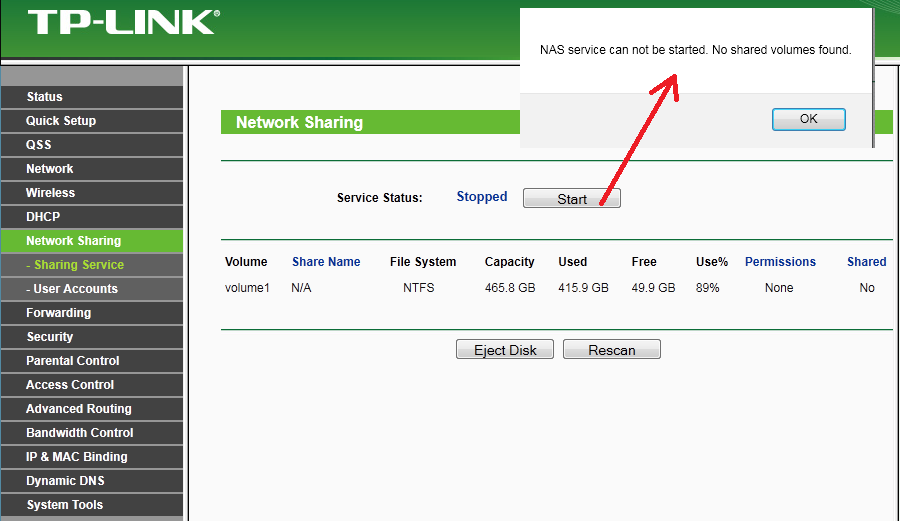This screenshot has height=522, width=900.
Task: Click the Service Status label
Action: 379,198
